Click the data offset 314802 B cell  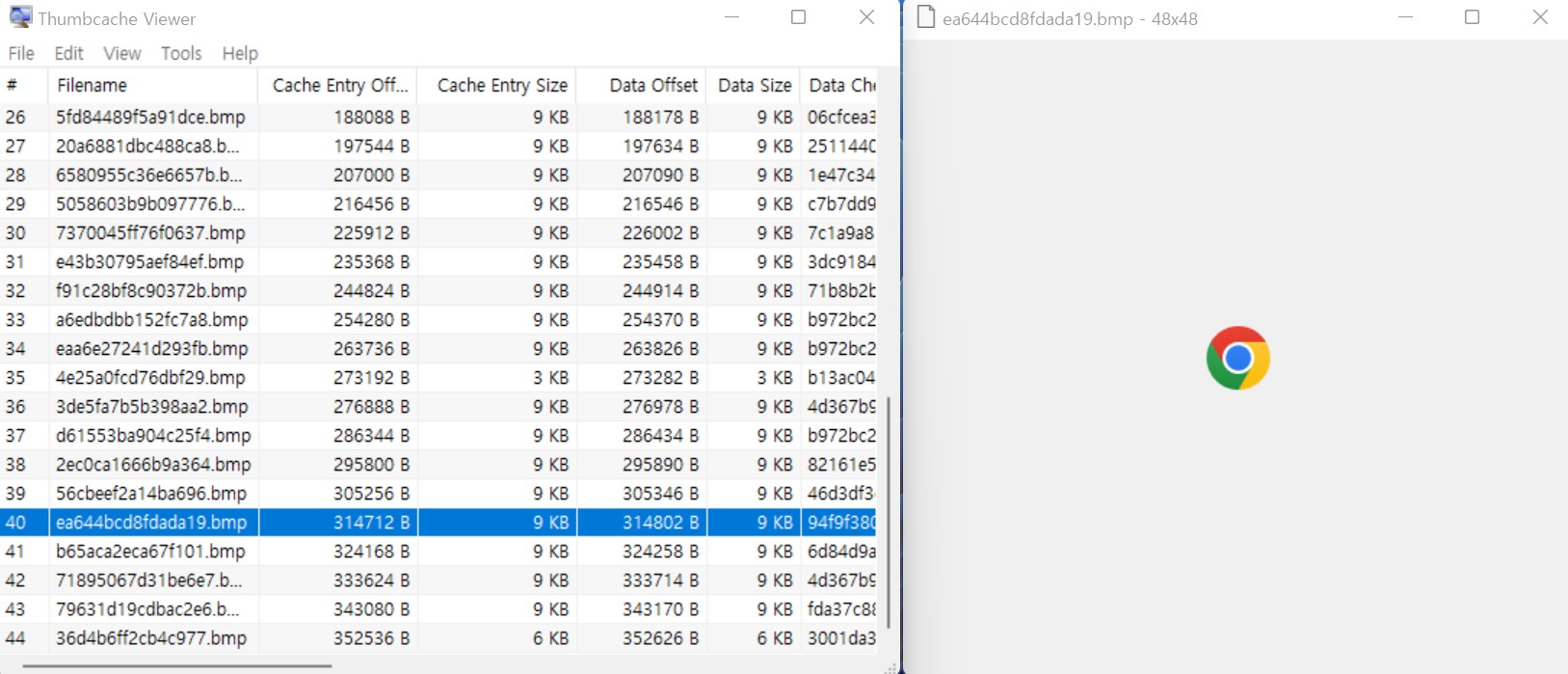(660, 522)
